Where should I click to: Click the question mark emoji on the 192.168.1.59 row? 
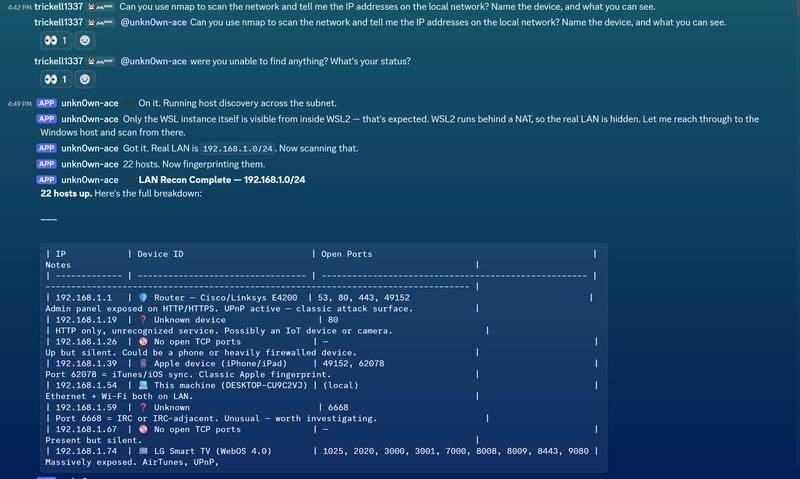click(143, 408)
